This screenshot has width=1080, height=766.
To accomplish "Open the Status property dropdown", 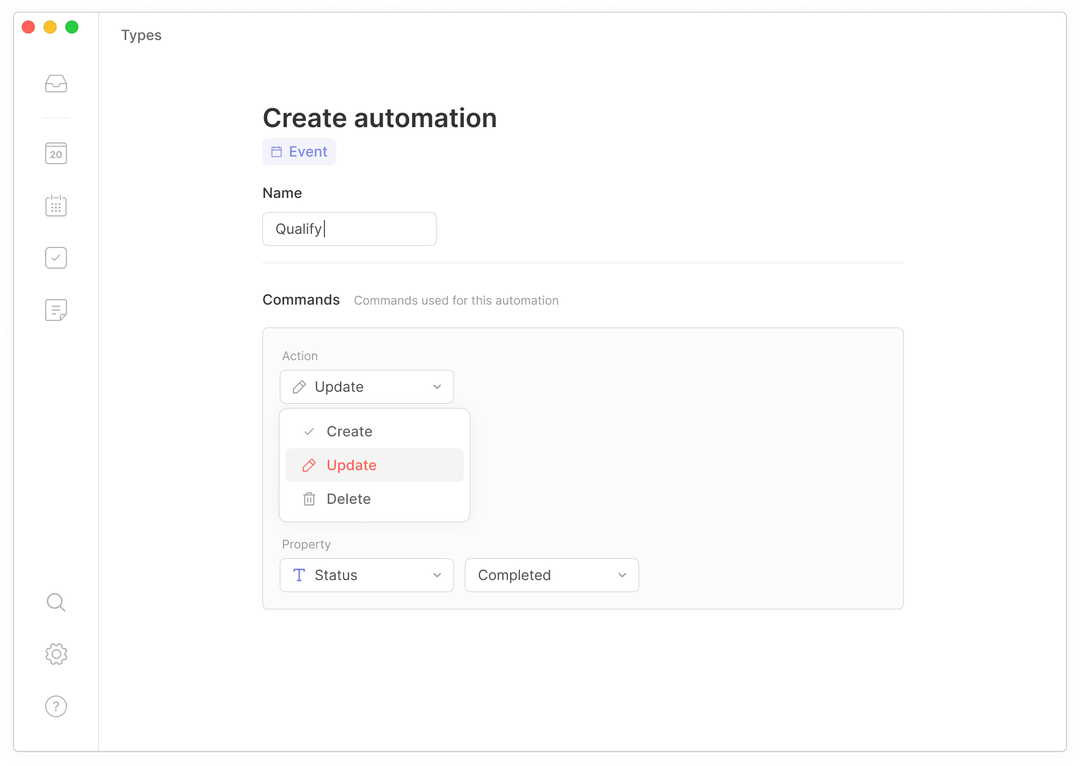I will [x=366, y=575].
